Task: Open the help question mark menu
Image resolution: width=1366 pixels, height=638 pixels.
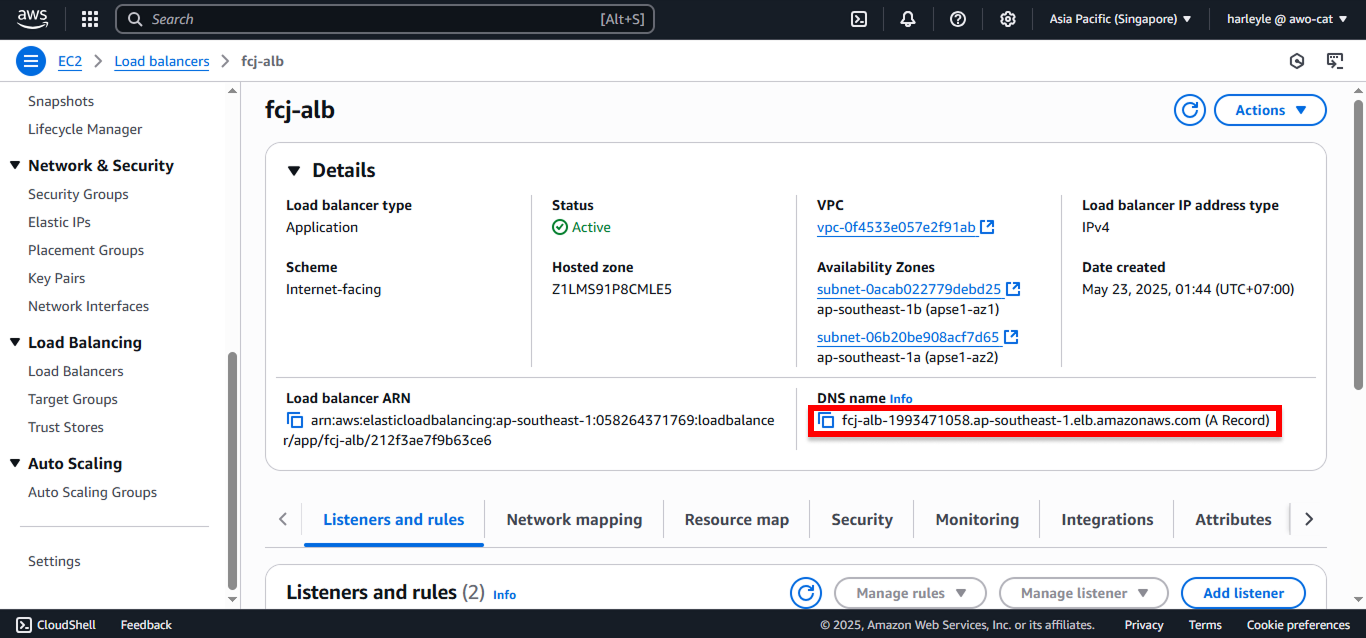Action: (x=958, y=19)
